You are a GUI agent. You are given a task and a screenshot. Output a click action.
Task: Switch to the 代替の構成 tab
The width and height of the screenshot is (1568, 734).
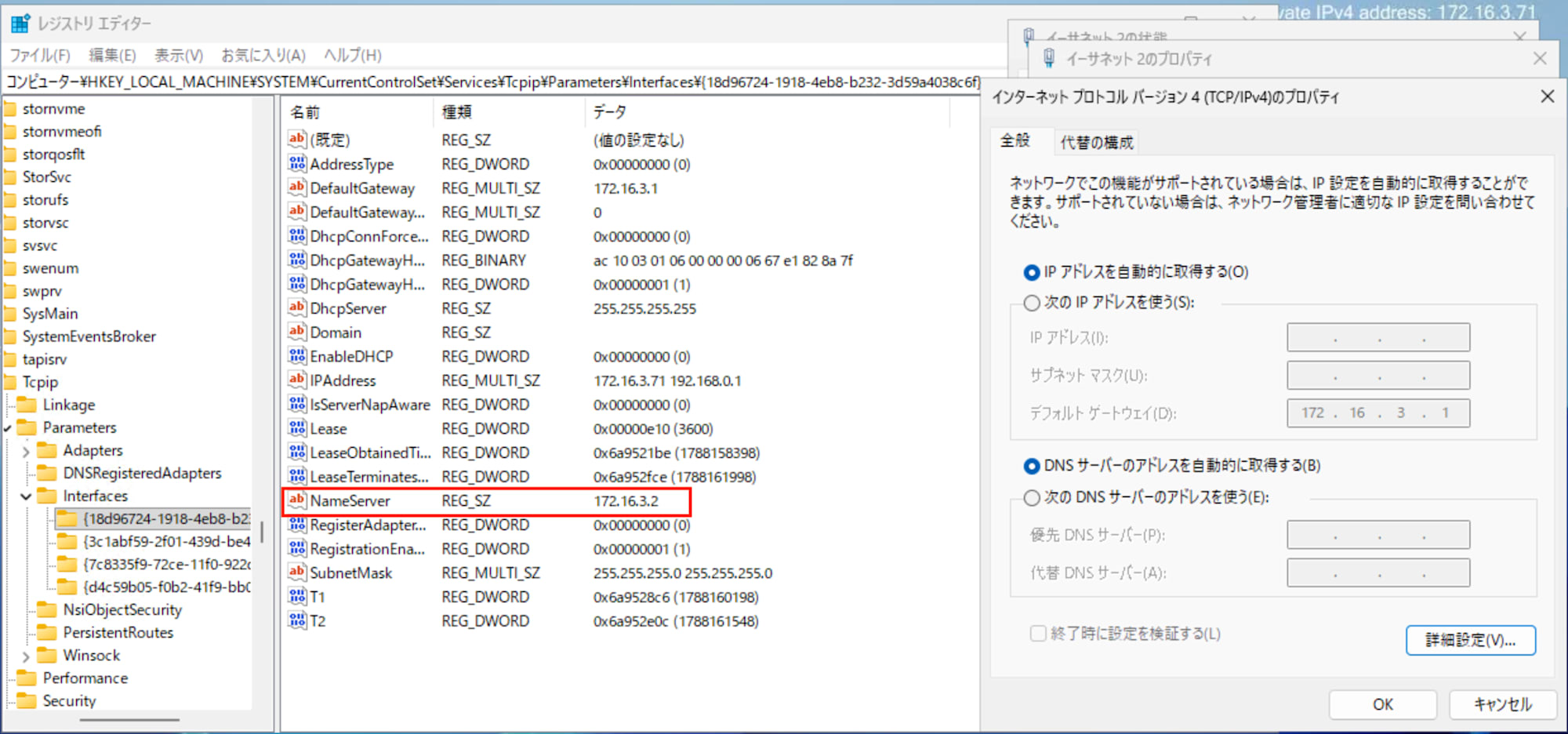click(x=1097, y=142)
